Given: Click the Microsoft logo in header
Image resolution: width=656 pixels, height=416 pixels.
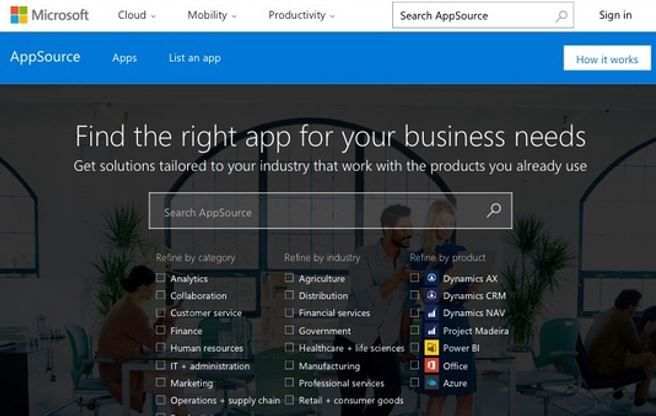Looking at the screenshot, I should click(46, 15).
